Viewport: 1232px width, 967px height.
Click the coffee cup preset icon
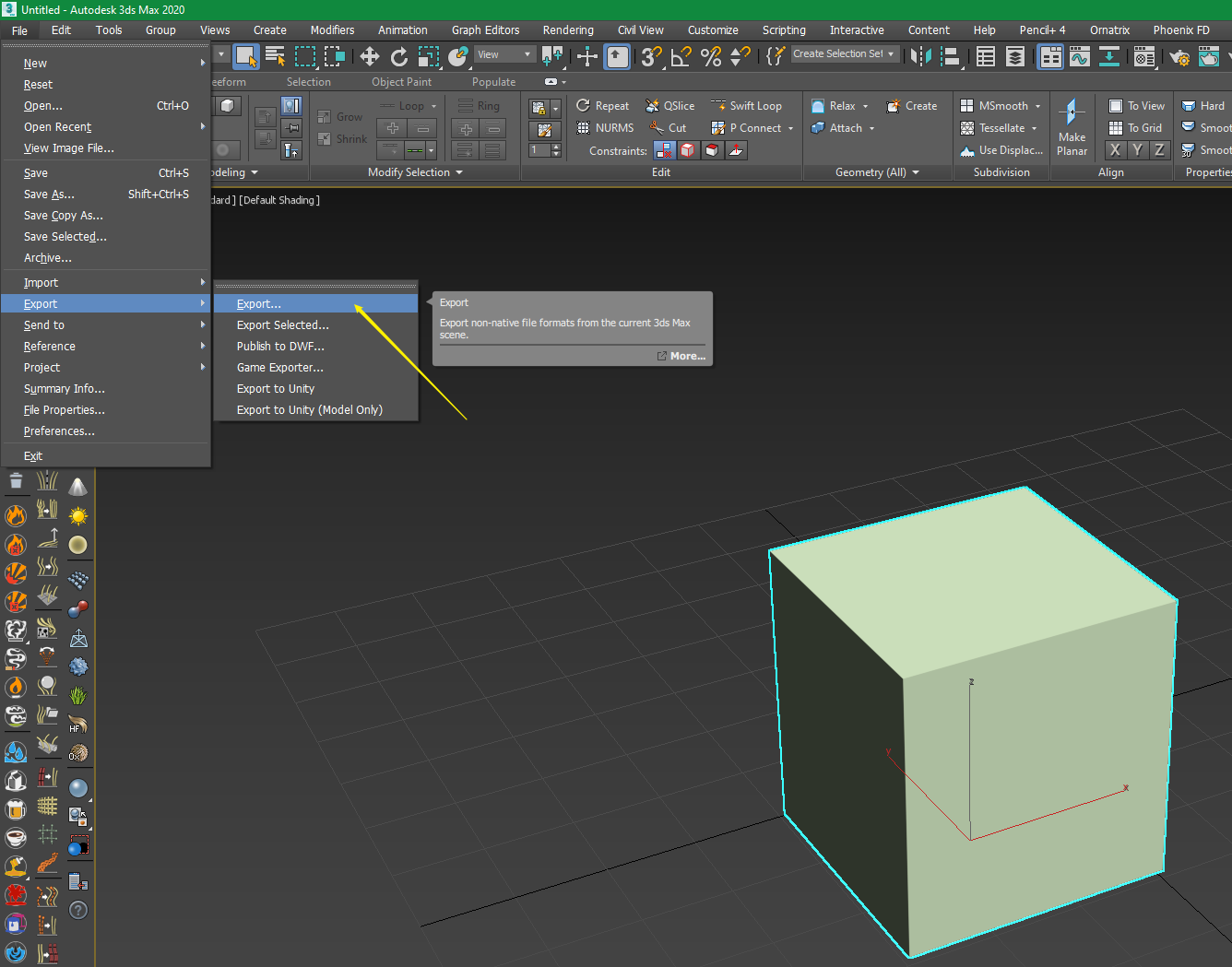(x=16, y=837)
